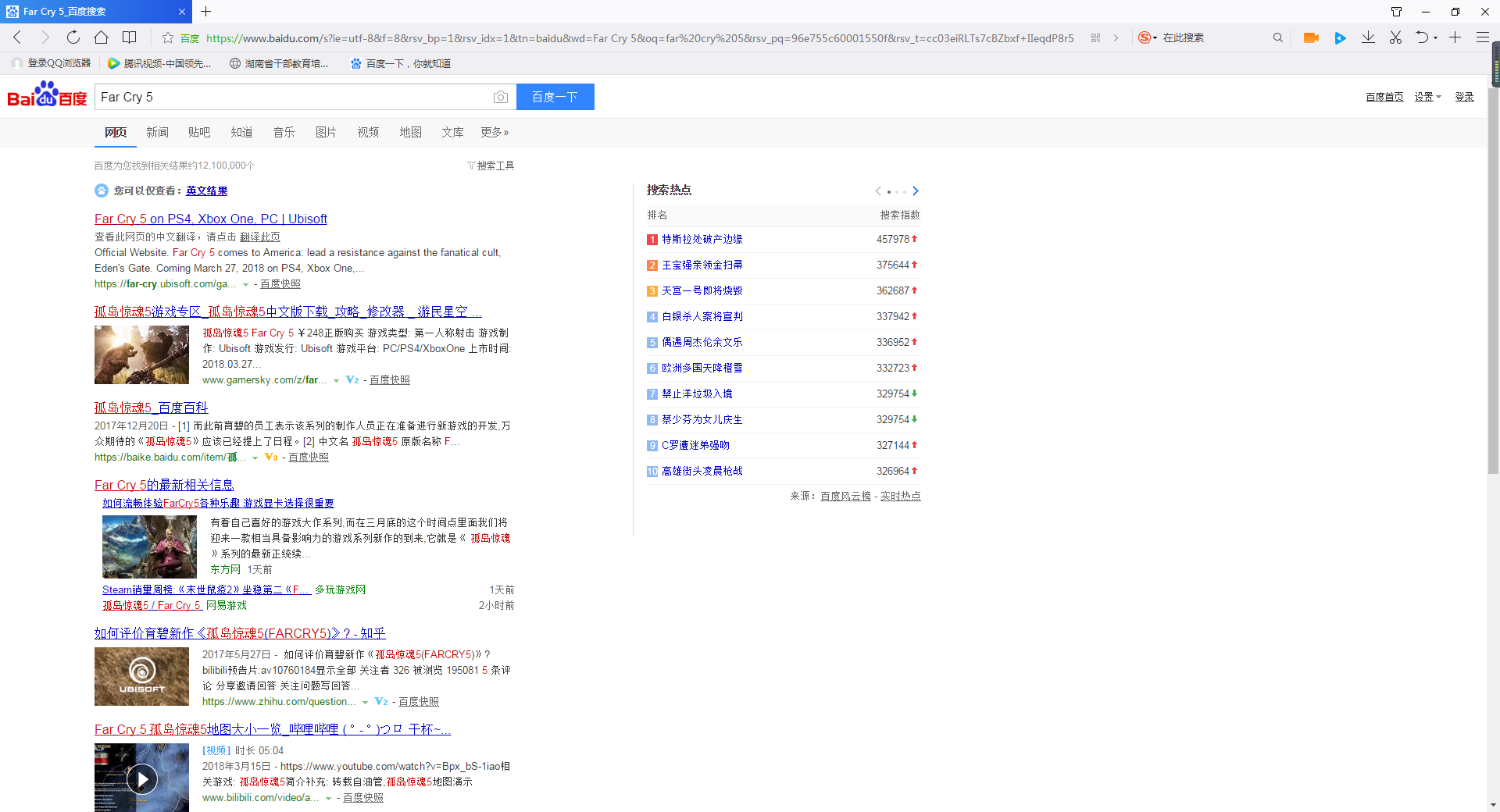Expand the bilibili result URL dropdown arrow
This screenshot has height=812, width=1500.
click(x=328, y=799)
